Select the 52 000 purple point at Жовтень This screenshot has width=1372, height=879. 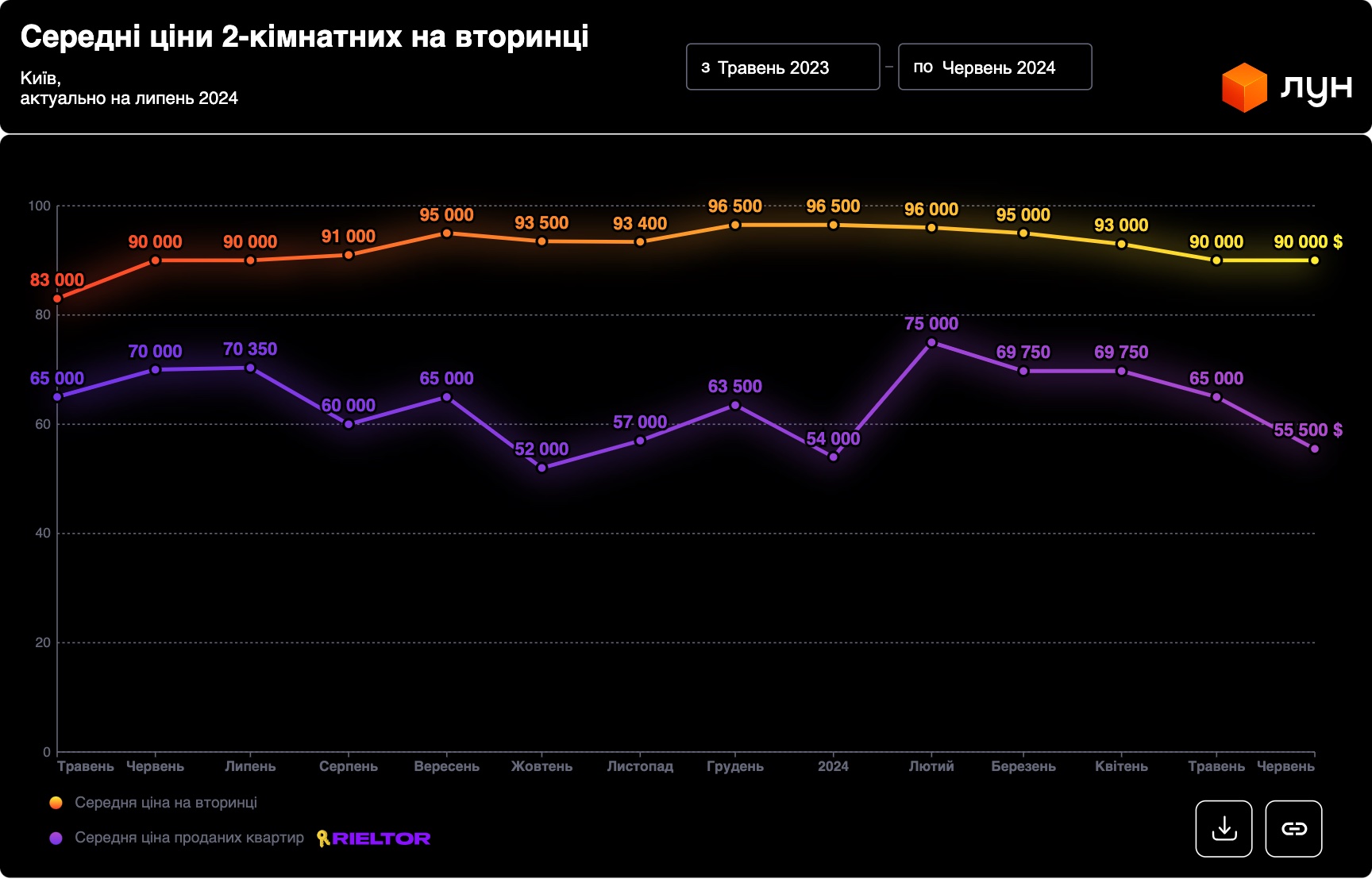(x=541, y=468)
